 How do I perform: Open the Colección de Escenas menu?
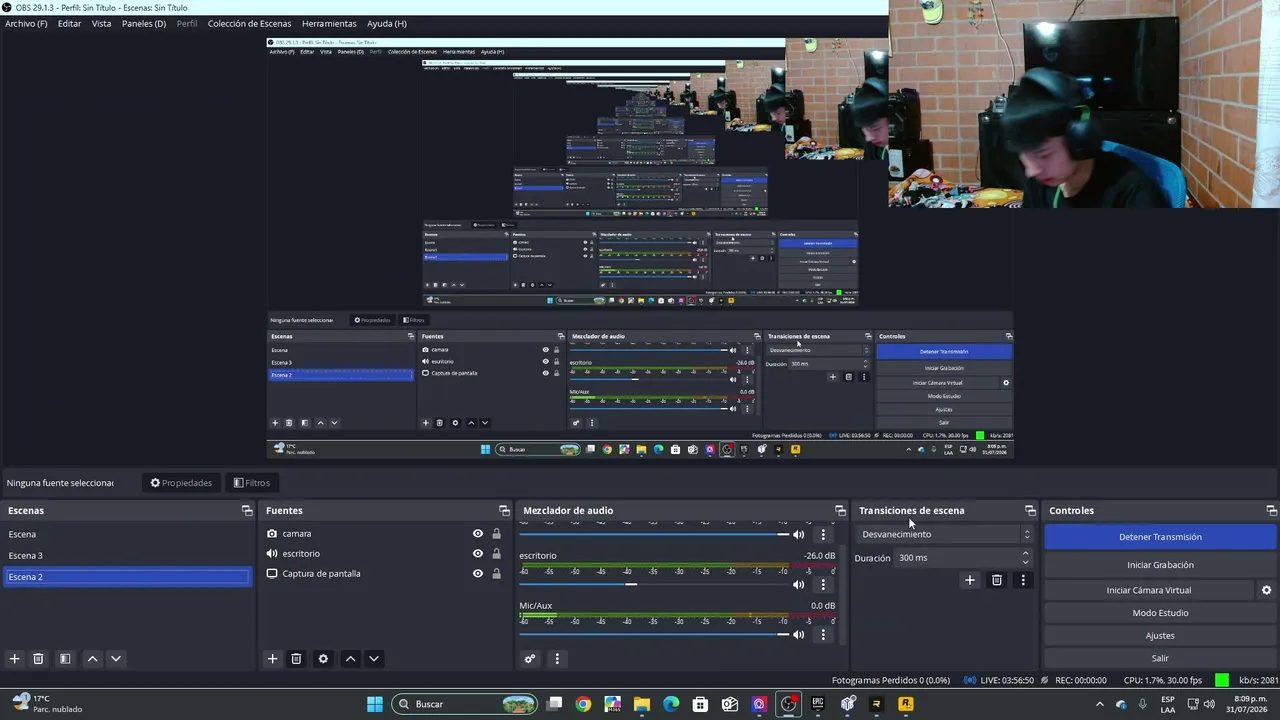[249, 23]
